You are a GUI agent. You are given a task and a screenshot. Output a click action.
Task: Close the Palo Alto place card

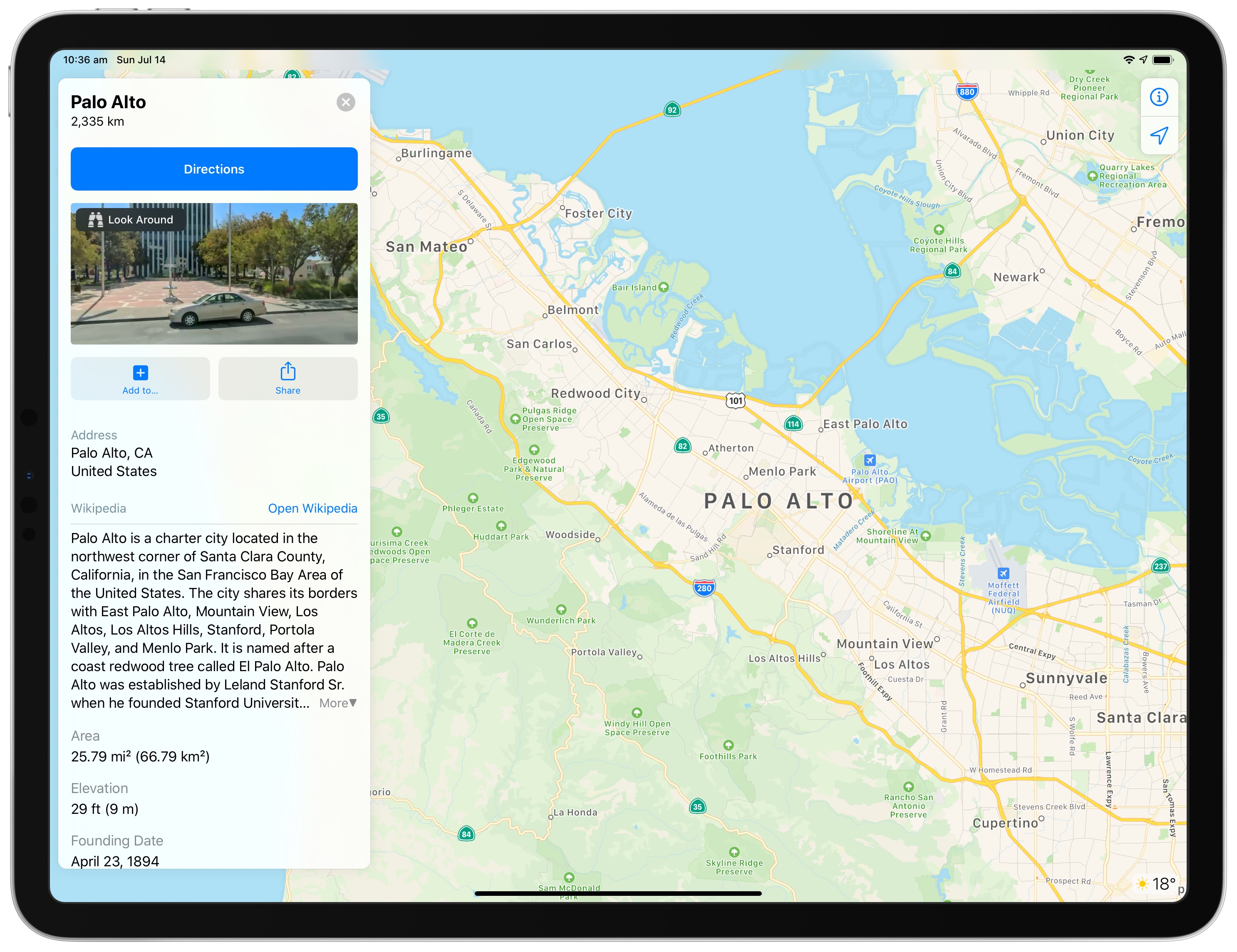pos(345,102)
